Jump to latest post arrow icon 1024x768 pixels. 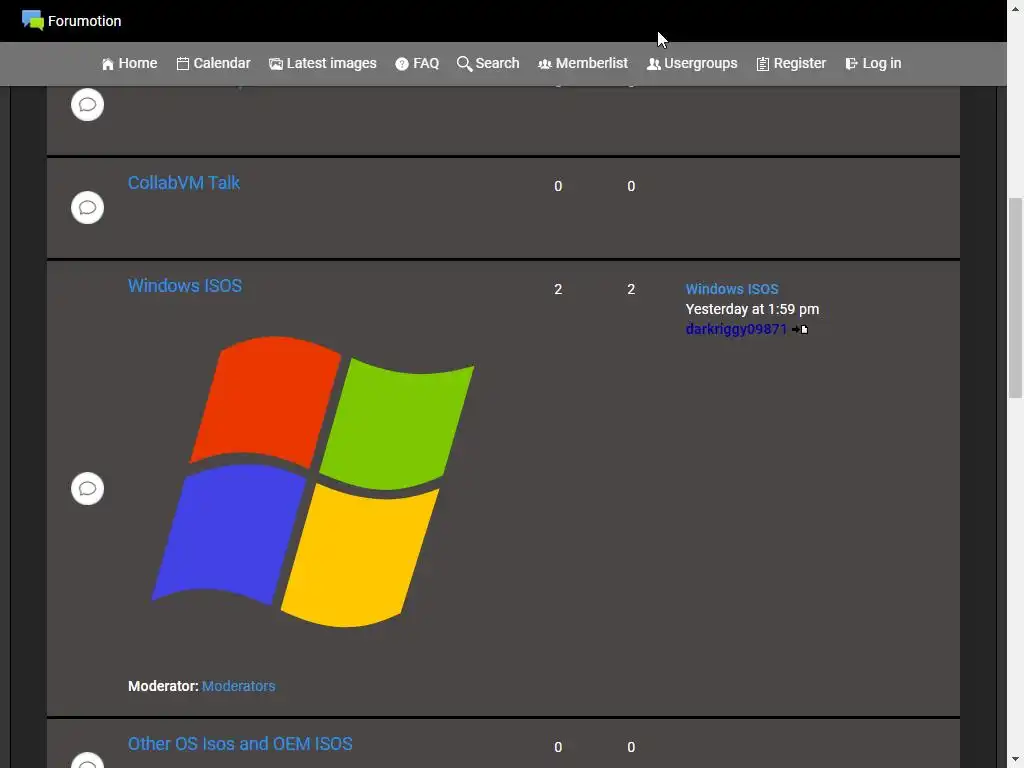[x=800, y=330]
